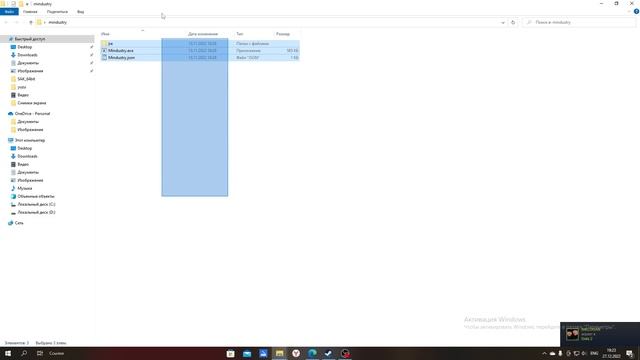Open Документы under Быстрый доступ
The width and height of the screenshot is (640, 360).
coord(28,63)
